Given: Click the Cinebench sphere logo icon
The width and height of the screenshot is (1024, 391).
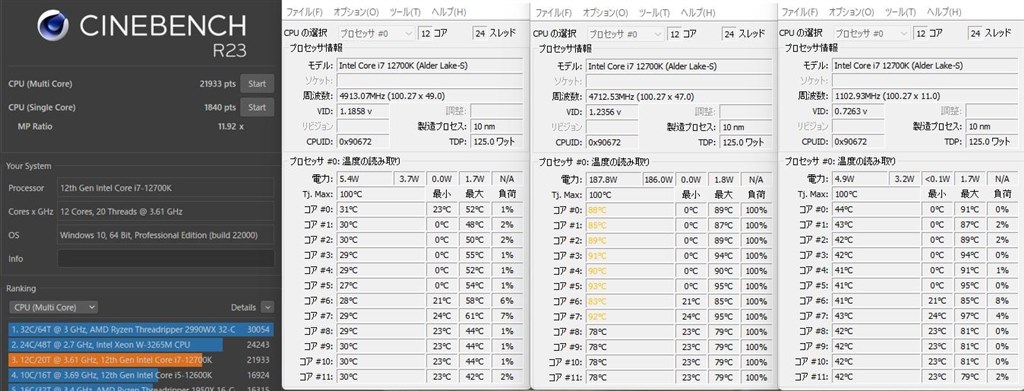Looking at the screenshot, I should (x=53, y=25).
